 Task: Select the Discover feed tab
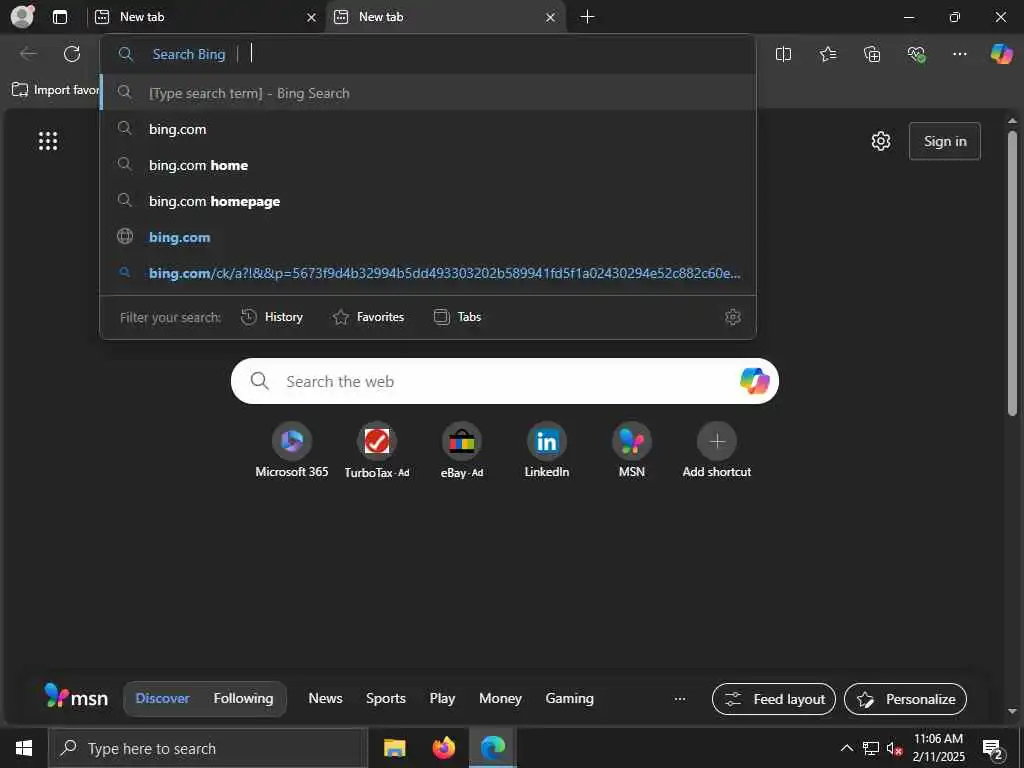click(162, 698)
